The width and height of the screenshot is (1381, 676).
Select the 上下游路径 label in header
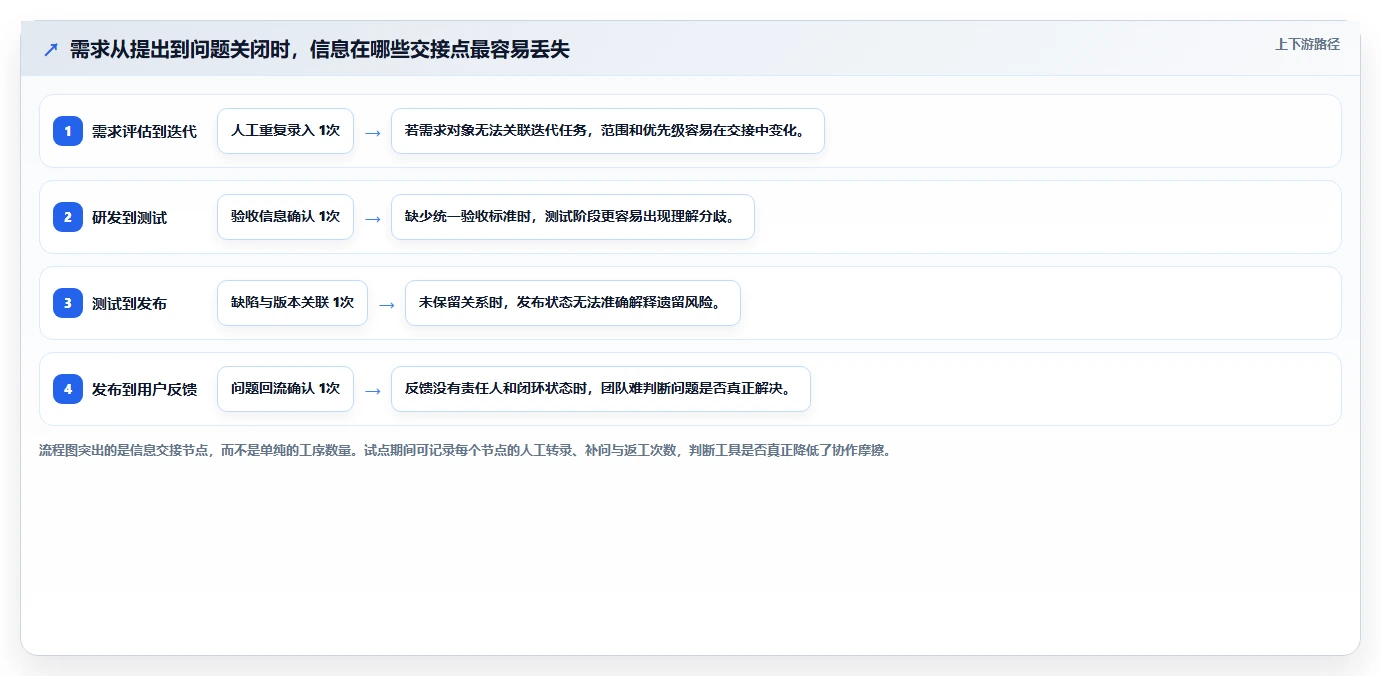coord(1307,44)
